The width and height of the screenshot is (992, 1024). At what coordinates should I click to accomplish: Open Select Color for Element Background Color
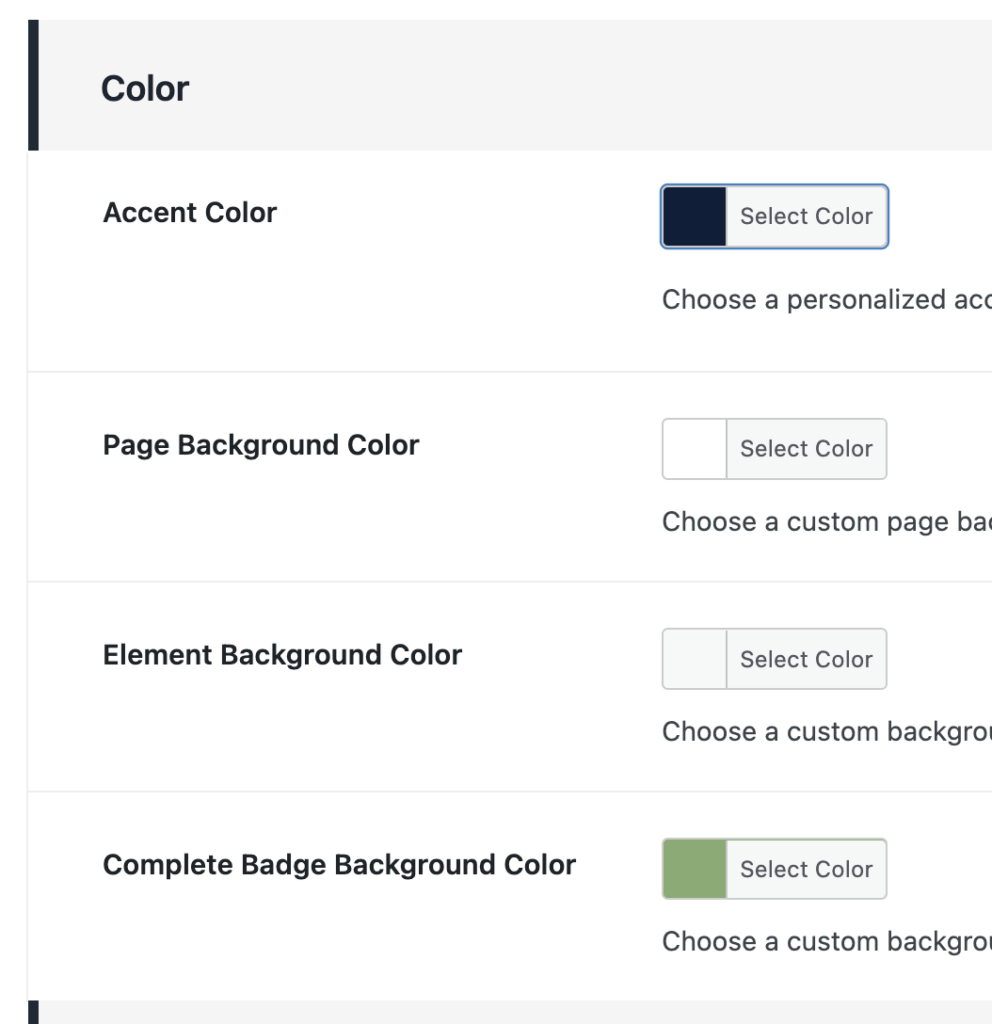(806, 659)
